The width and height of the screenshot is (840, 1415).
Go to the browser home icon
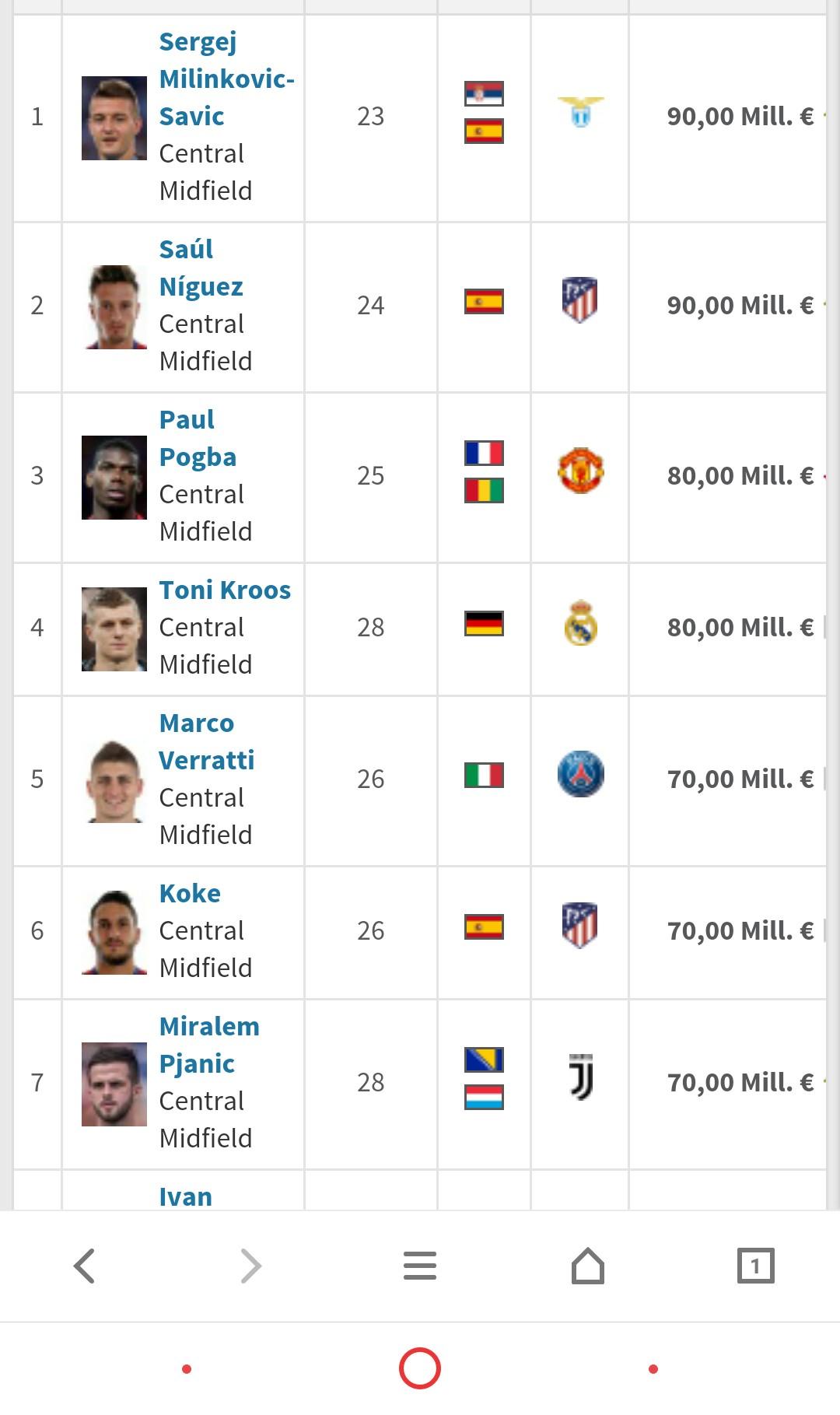(588, 1266)
